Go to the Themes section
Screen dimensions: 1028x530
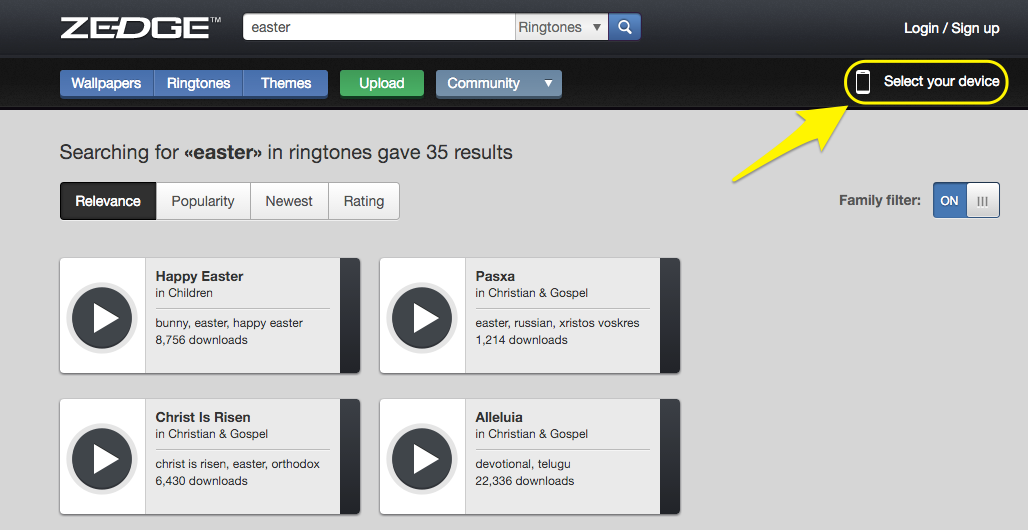[286, 83]
